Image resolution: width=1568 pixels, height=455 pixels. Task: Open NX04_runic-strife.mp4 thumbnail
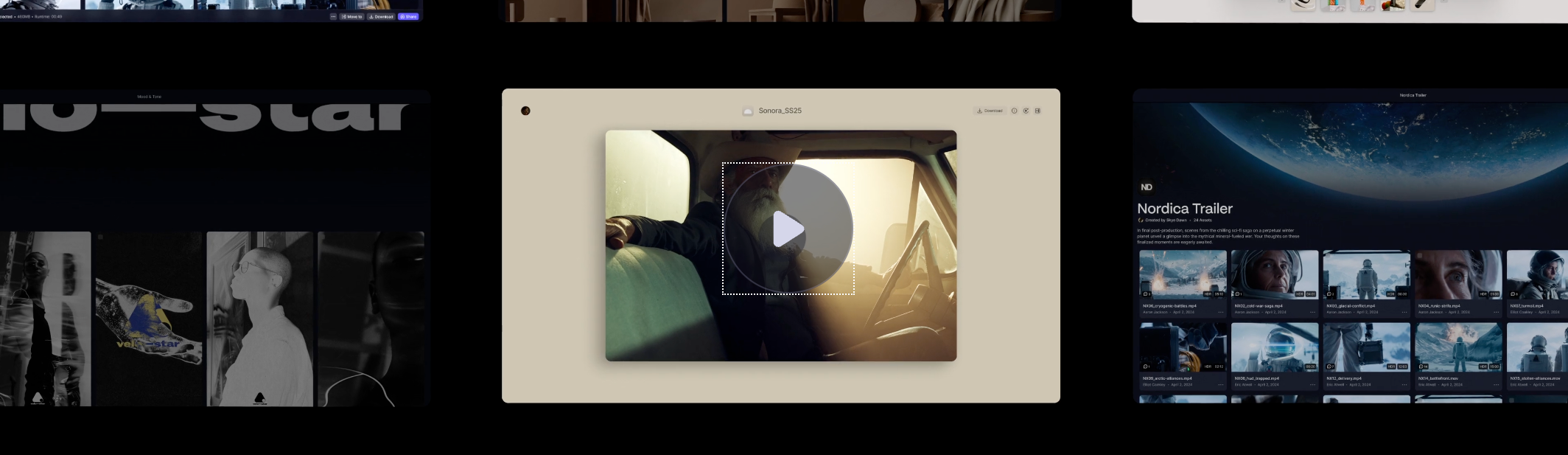tap(1458, 274)
